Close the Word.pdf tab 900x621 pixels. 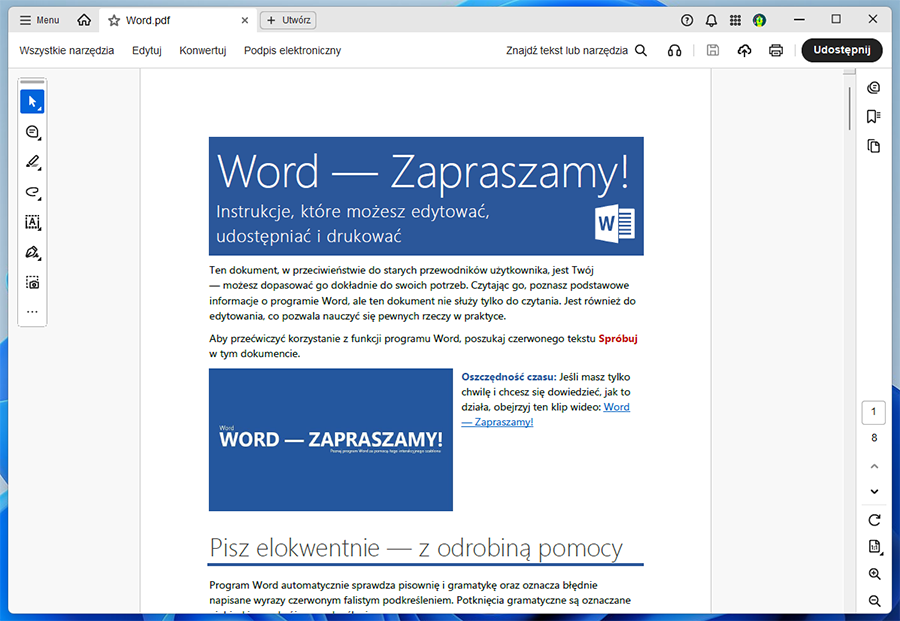click(245, 21)
